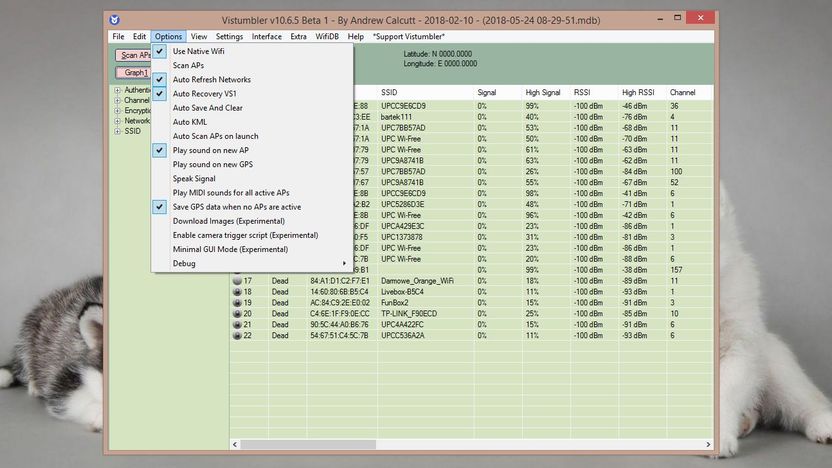The width and height of the screenshot is (832, 468).
Task: Click the signal icon for row 20
Action: coord(237,314)
